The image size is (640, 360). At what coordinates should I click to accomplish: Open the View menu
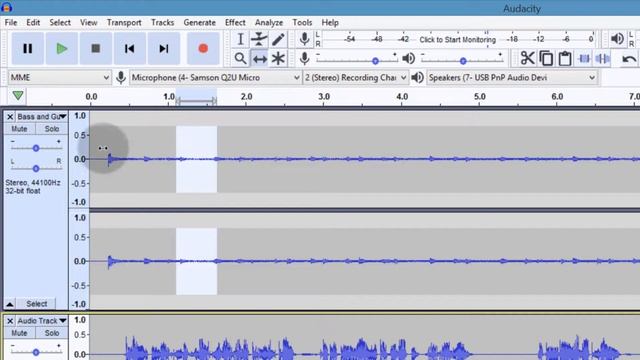point(89,22)
